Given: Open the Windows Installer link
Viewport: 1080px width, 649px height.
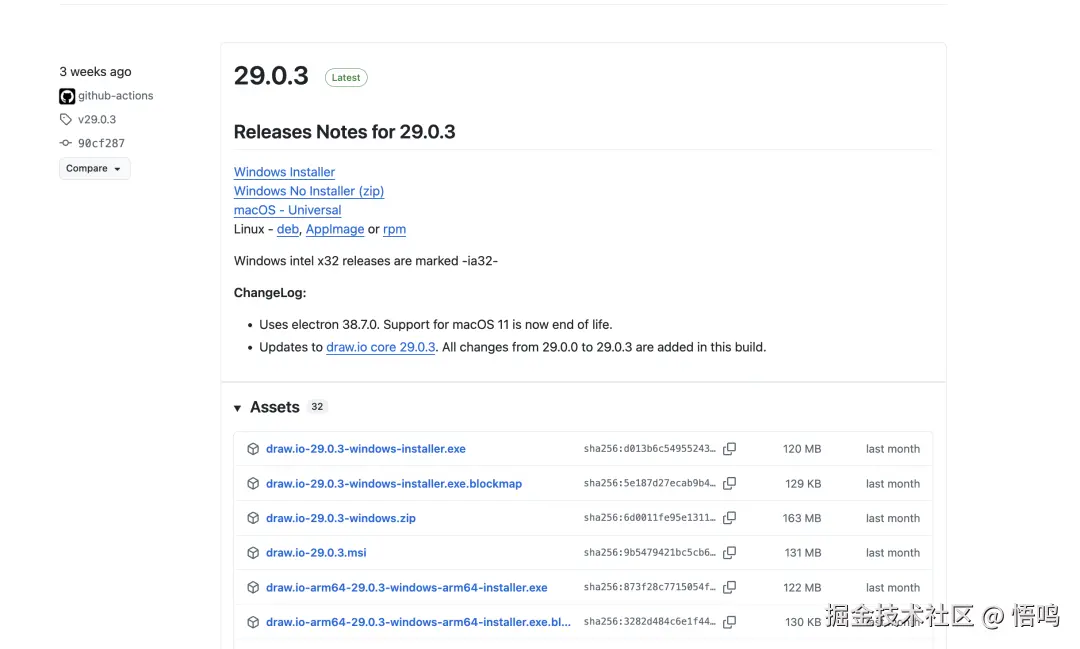Looking at the screenshot, I should point(284,172).
